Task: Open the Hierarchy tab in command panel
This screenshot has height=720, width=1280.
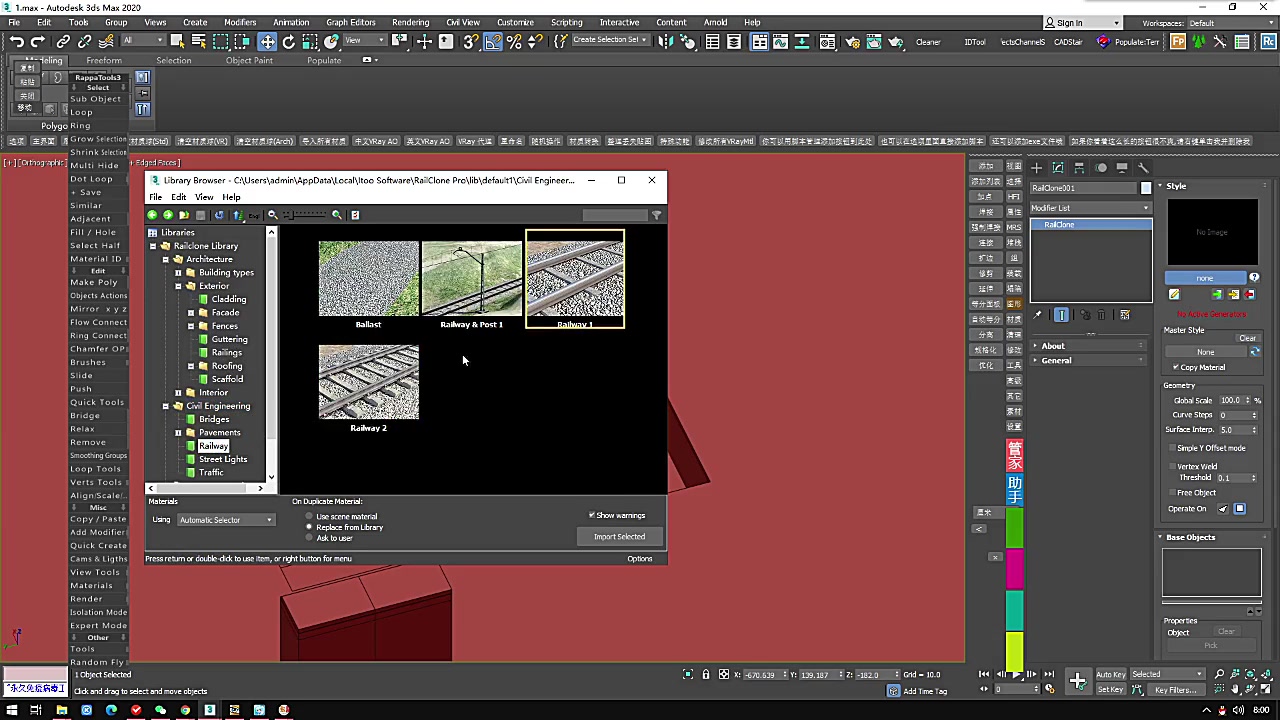Action: [1080, 168]
